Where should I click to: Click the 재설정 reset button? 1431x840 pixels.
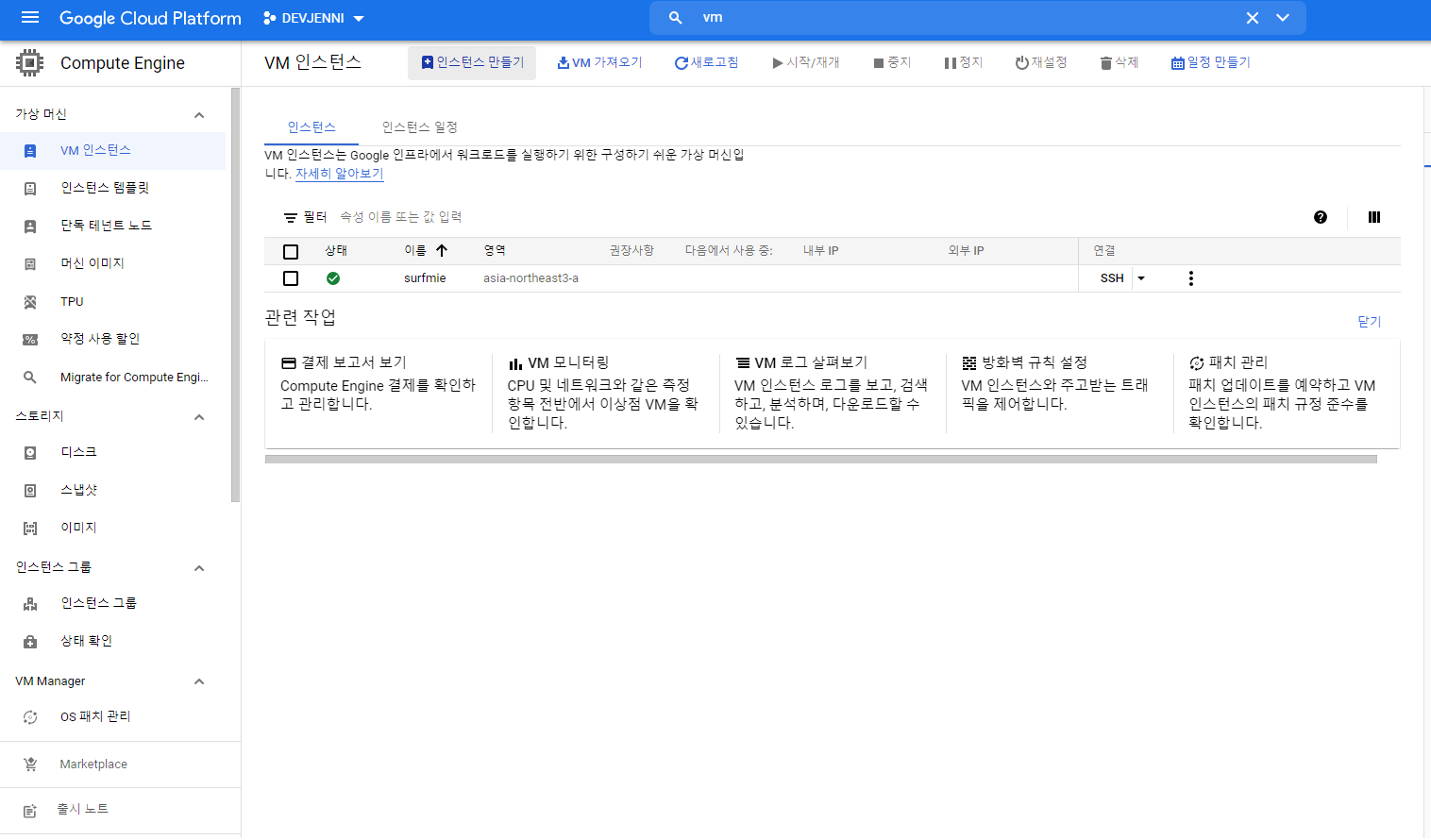(1040, 62)
